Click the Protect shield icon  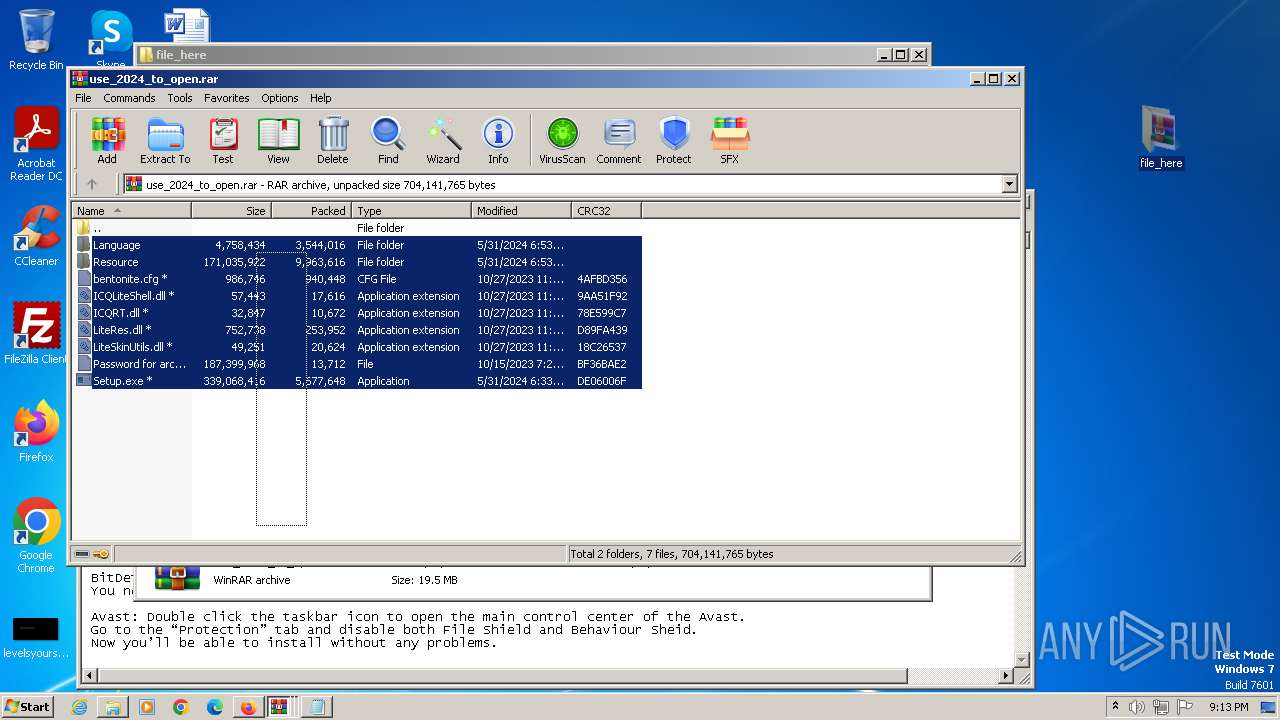[674, 140]
